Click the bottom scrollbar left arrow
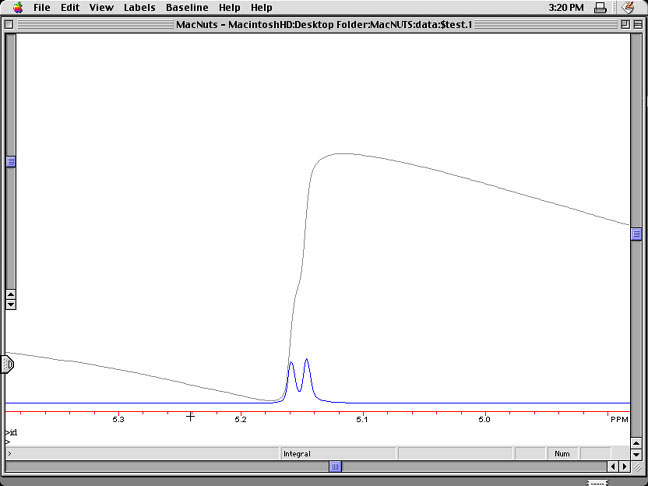 pyautogui.click(x=612, y=466)
